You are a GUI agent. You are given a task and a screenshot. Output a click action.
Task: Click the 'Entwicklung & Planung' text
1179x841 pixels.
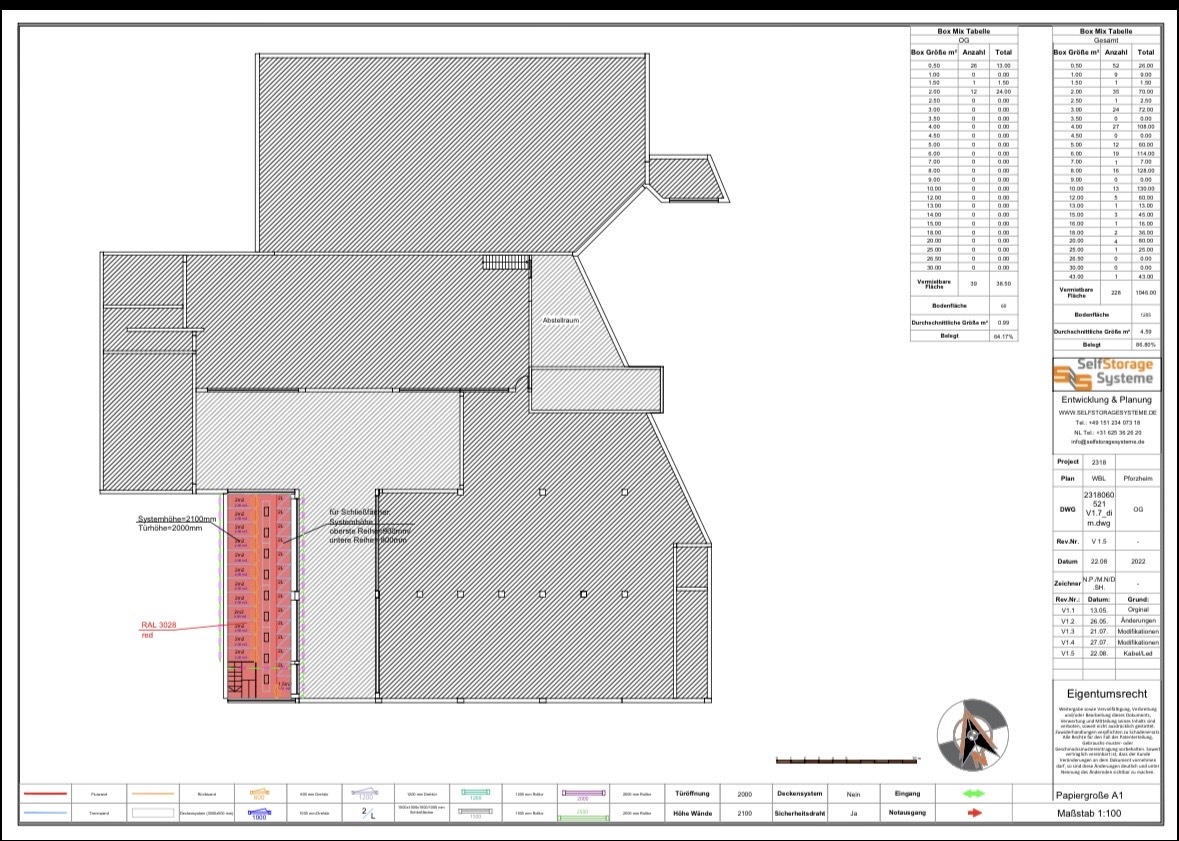coord(1106,399)
